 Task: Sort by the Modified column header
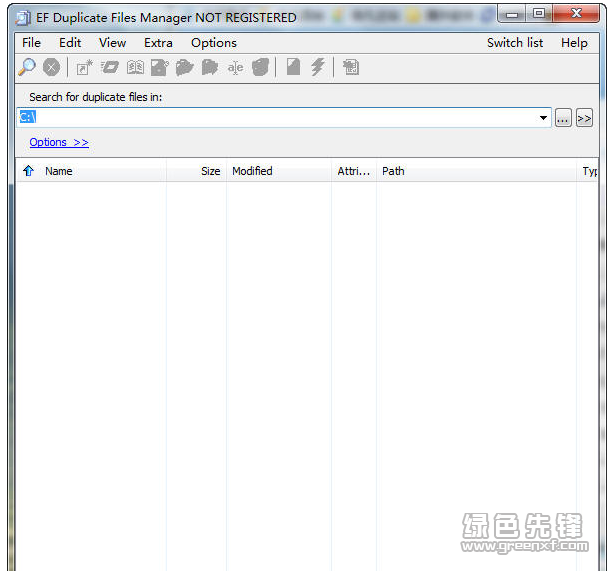(278, 171)
